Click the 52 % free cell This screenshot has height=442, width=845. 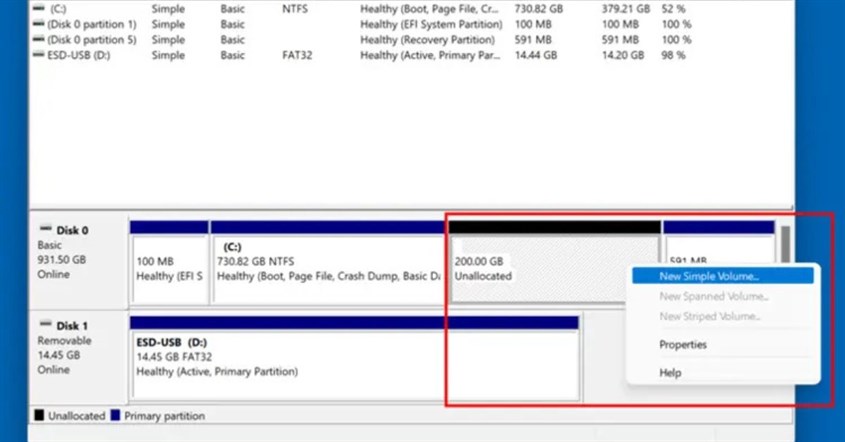tap(674, 9)
